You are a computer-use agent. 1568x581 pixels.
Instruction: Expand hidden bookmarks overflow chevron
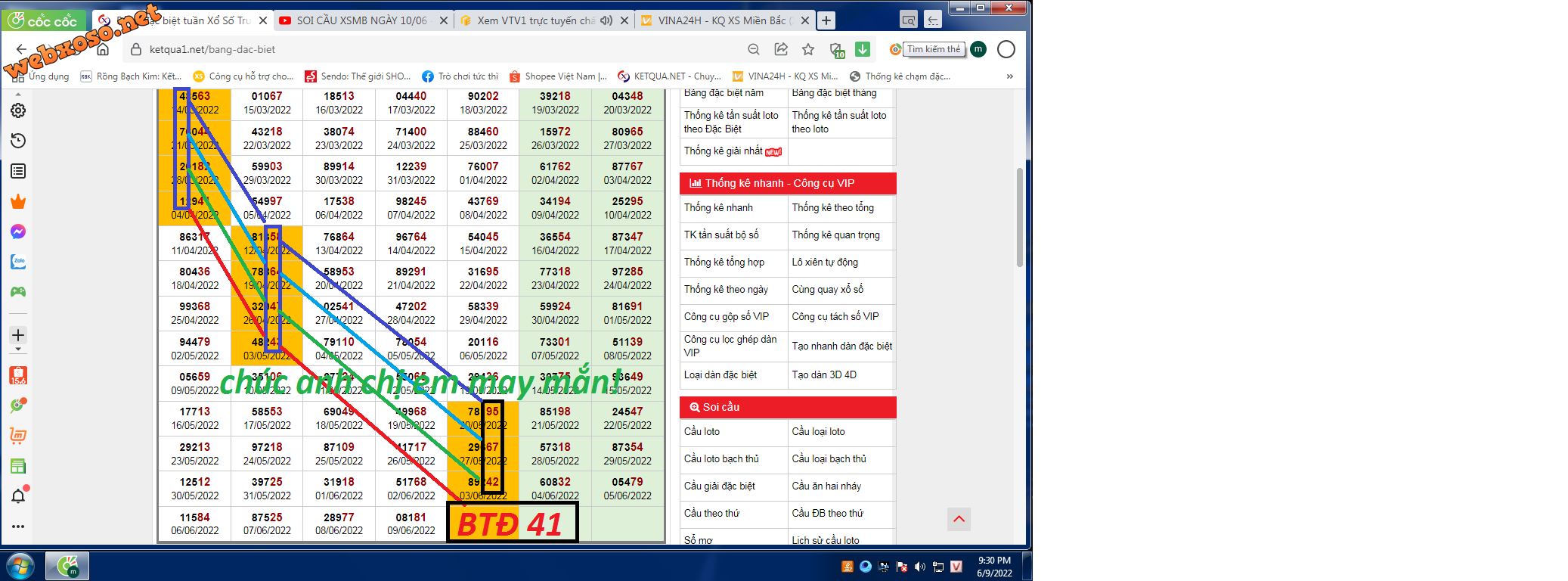[1009, 76]
